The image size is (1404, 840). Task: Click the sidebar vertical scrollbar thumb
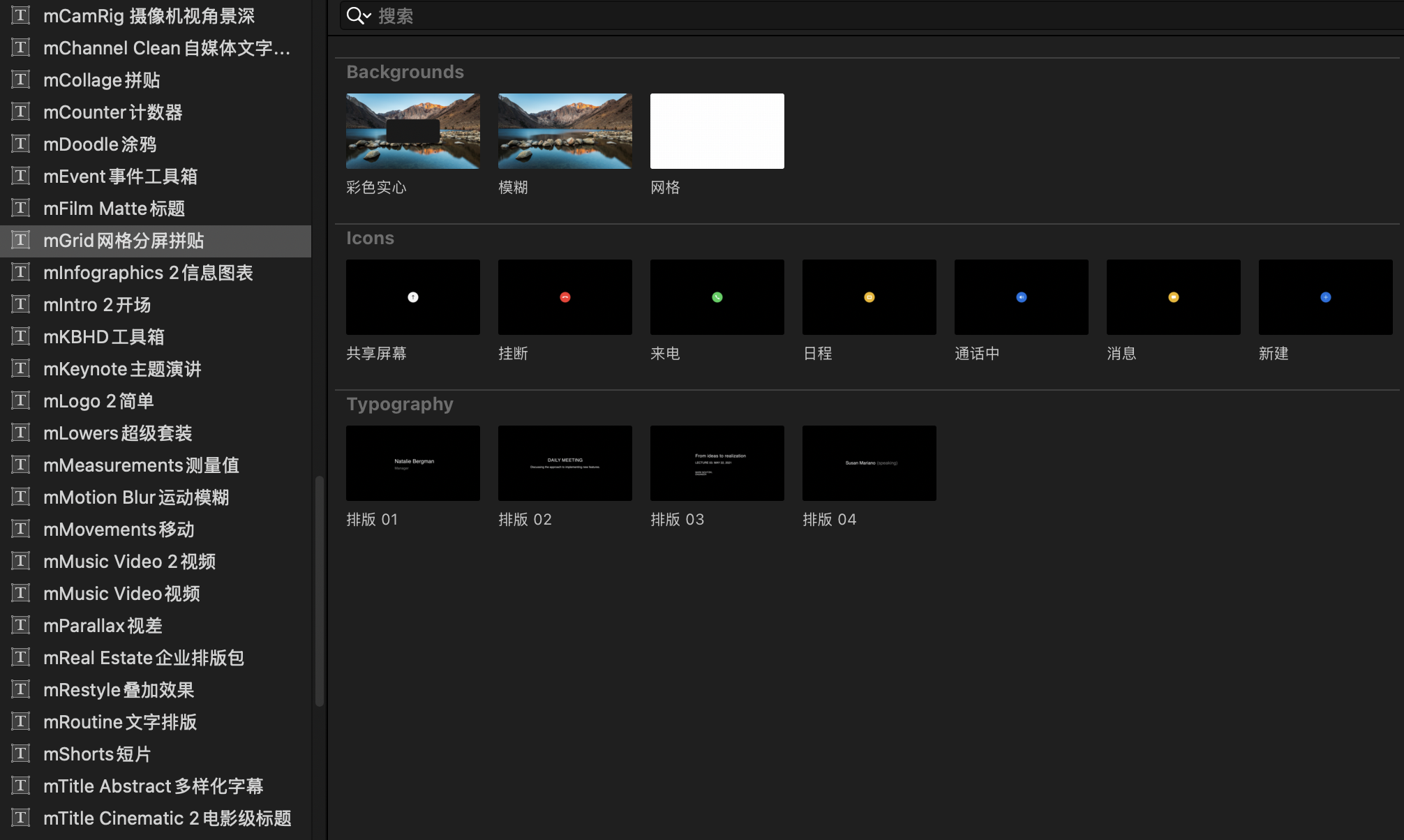(x=320, y=591)
